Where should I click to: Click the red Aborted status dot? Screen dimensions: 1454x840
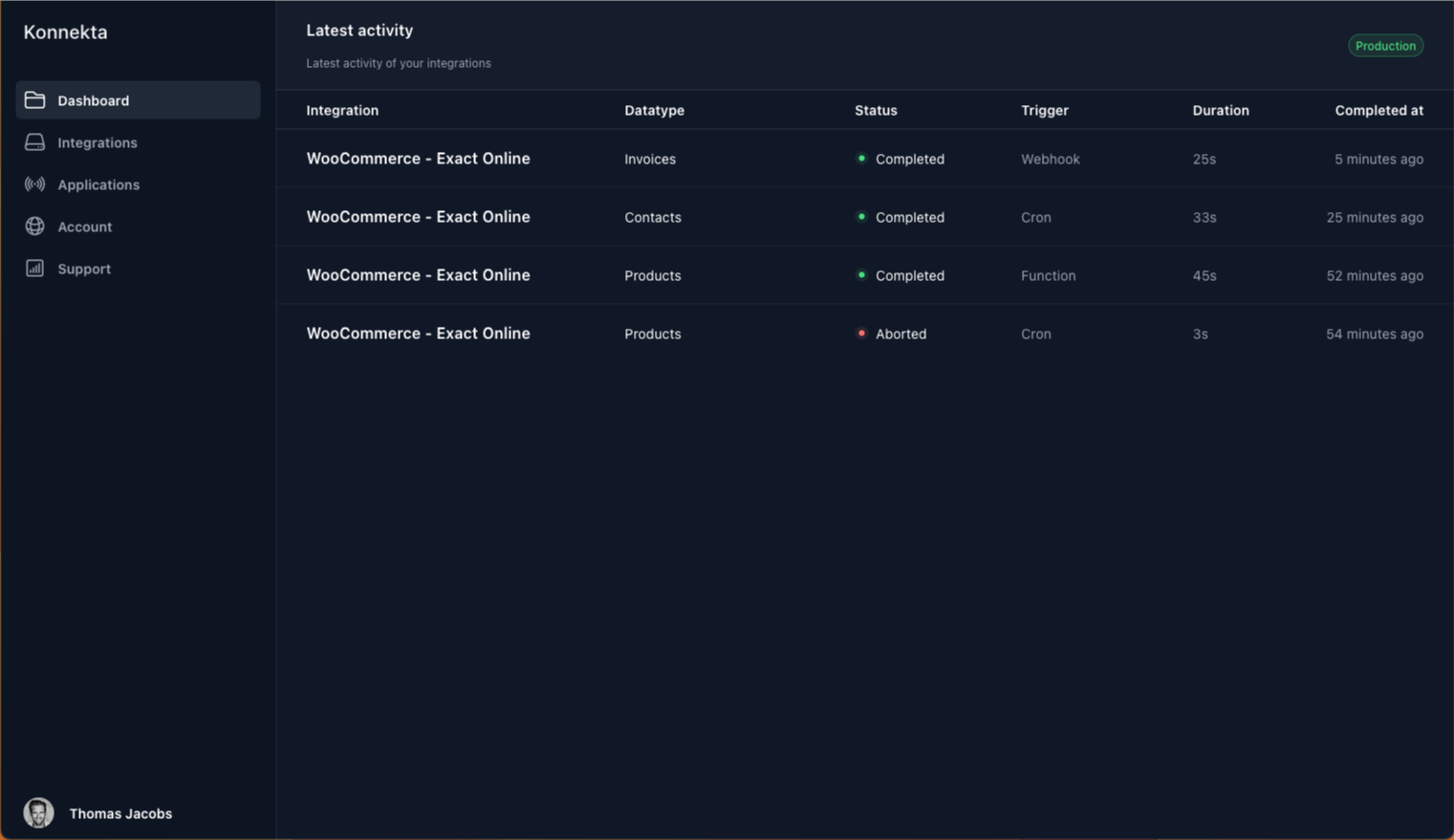tap(861, 334)
